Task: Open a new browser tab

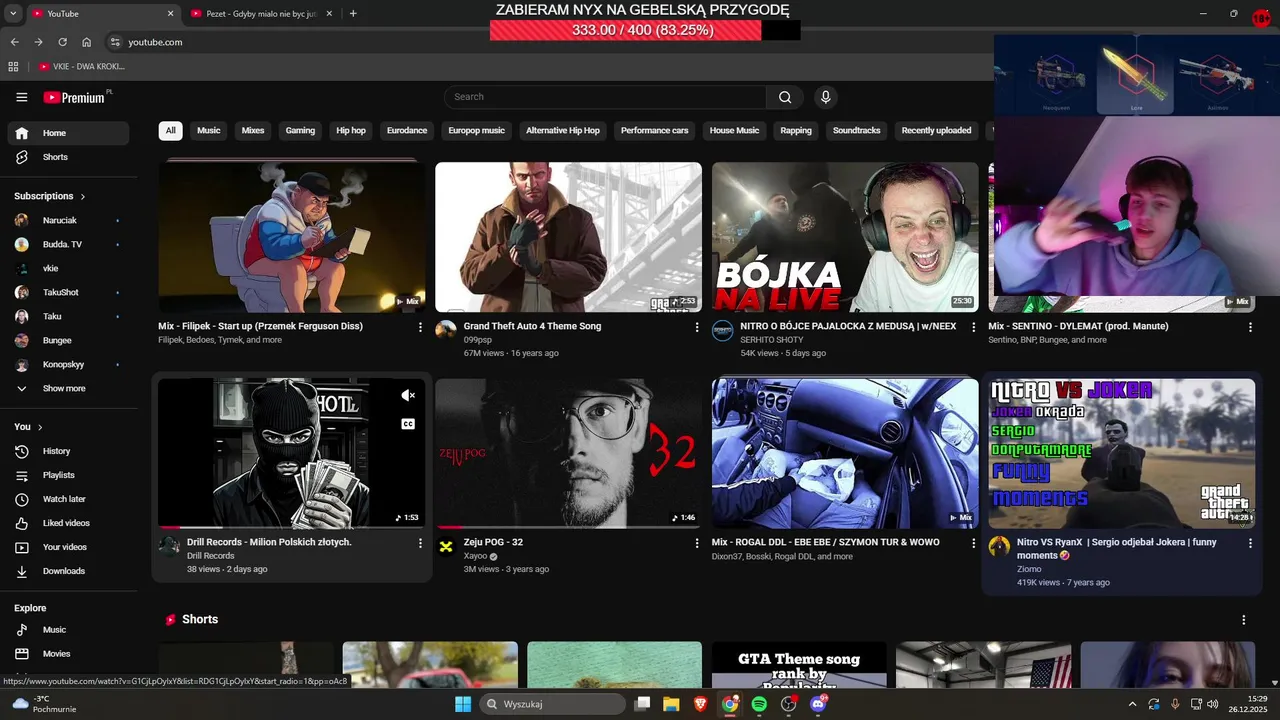Action: click(353, 14)
